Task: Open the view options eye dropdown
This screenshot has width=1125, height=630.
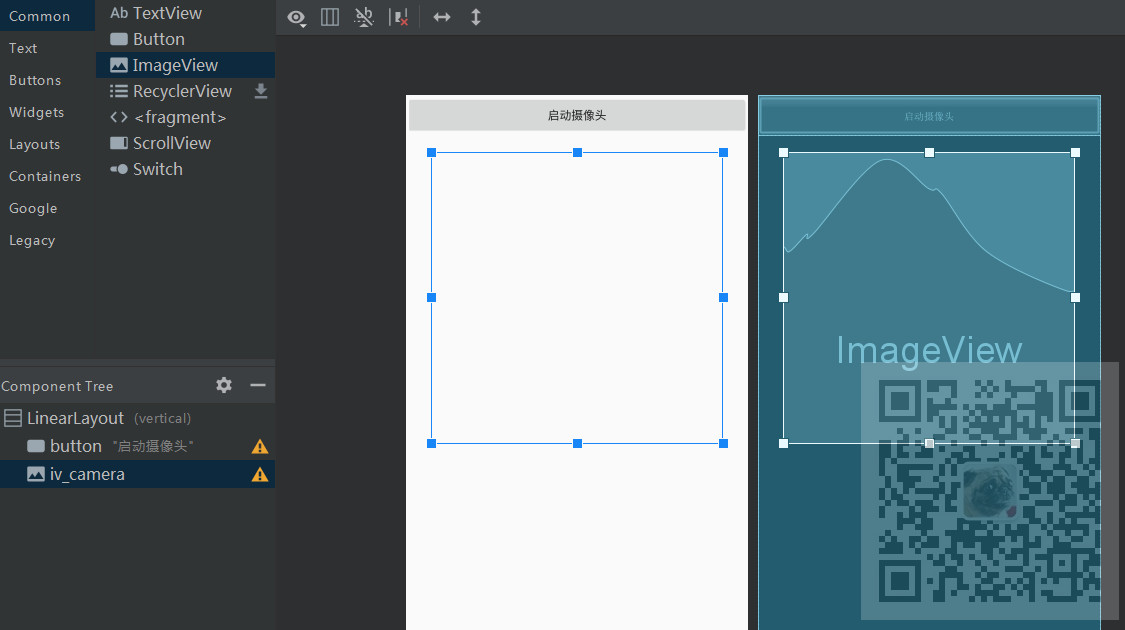Action: click(296, 18)
